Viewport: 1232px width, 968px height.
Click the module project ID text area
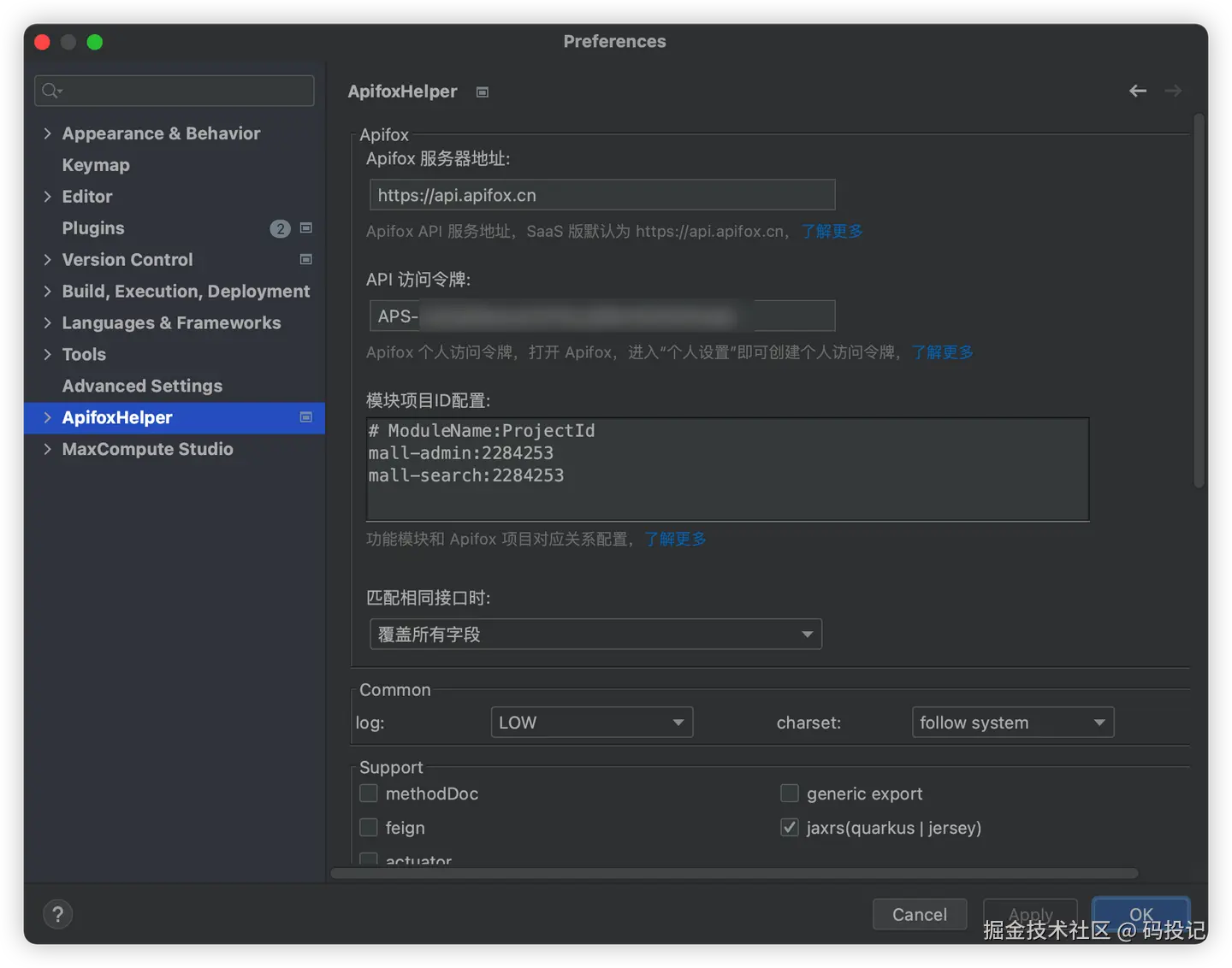point(728,469)
